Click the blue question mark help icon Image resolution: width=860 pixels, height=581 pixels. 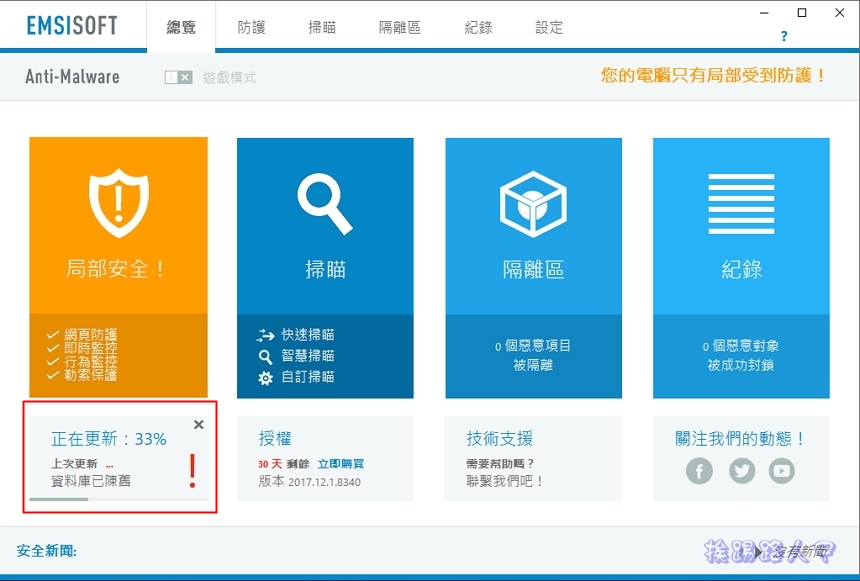tap(784, 36)
